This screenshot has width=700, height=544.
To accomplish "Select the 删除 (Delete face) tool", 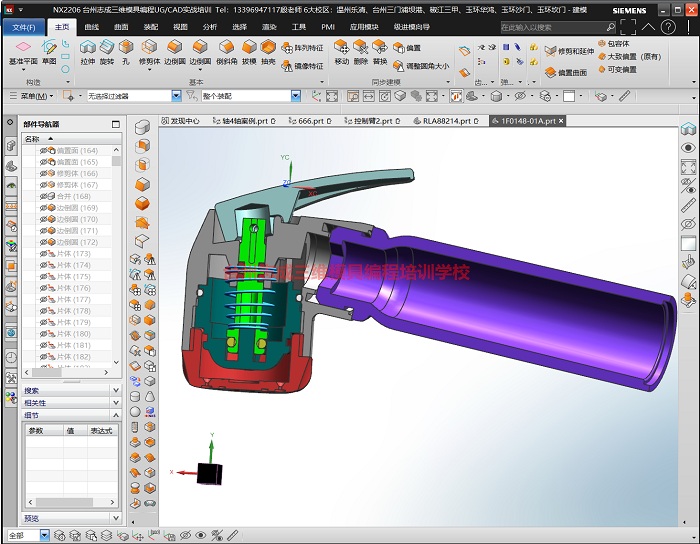I will 360,51.
